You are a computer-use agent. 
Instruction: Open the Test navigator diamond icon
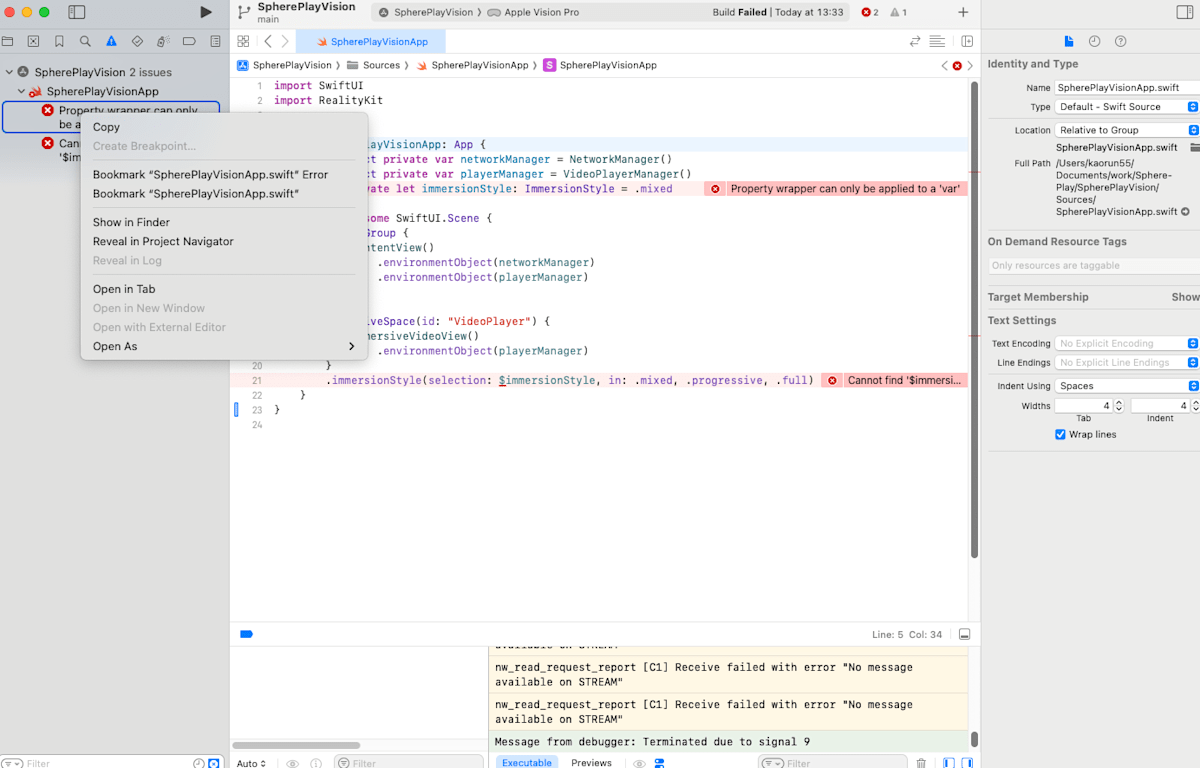point(137,41)
